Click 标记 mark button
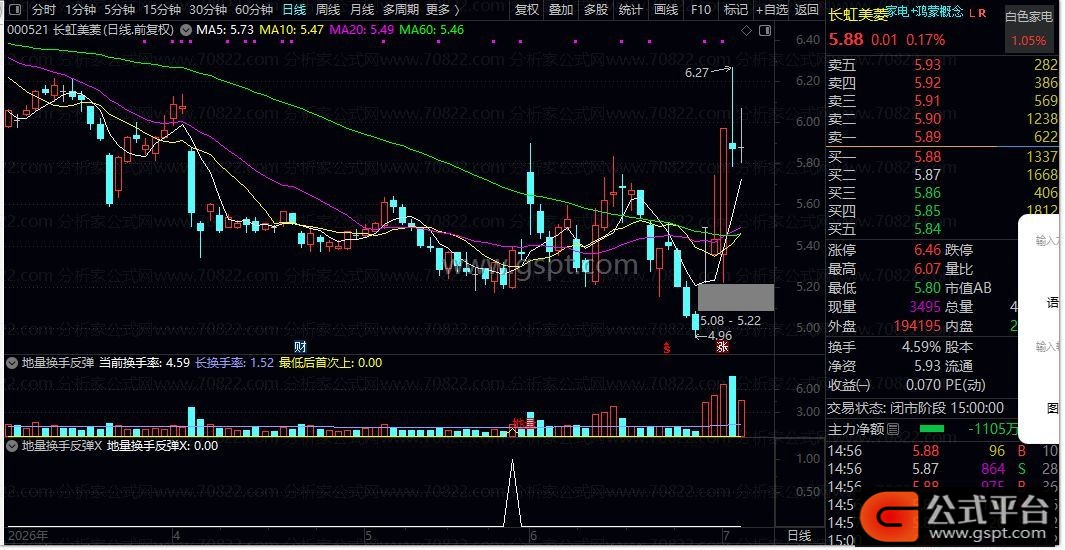This screenshot has width=1065, height=550. [x=736, y=10]
